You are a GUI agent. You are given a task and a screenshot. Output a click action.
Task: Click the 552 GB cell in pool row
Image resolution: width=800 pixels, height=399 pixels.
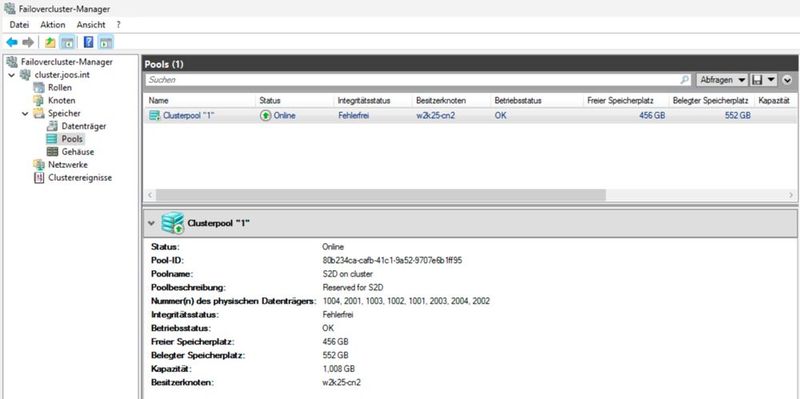(x=738, y=116)
